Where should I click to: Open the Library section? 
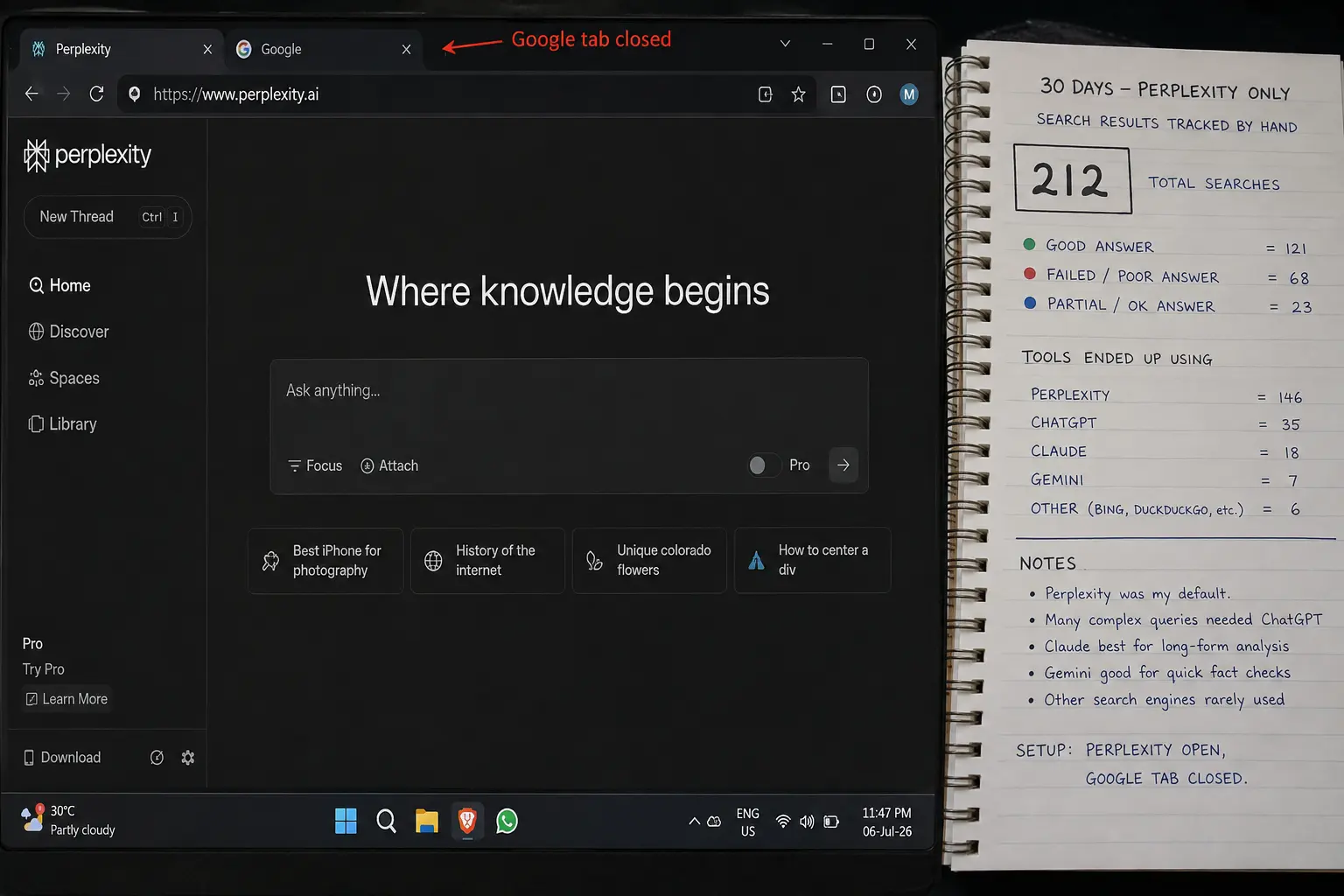(x=62, y=423)
